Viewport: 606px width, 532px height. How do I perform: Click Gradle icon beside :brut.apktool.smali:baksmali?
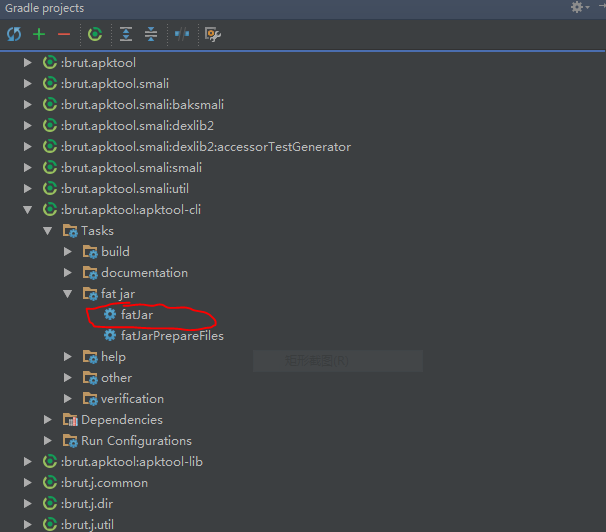tap(50, 104)
